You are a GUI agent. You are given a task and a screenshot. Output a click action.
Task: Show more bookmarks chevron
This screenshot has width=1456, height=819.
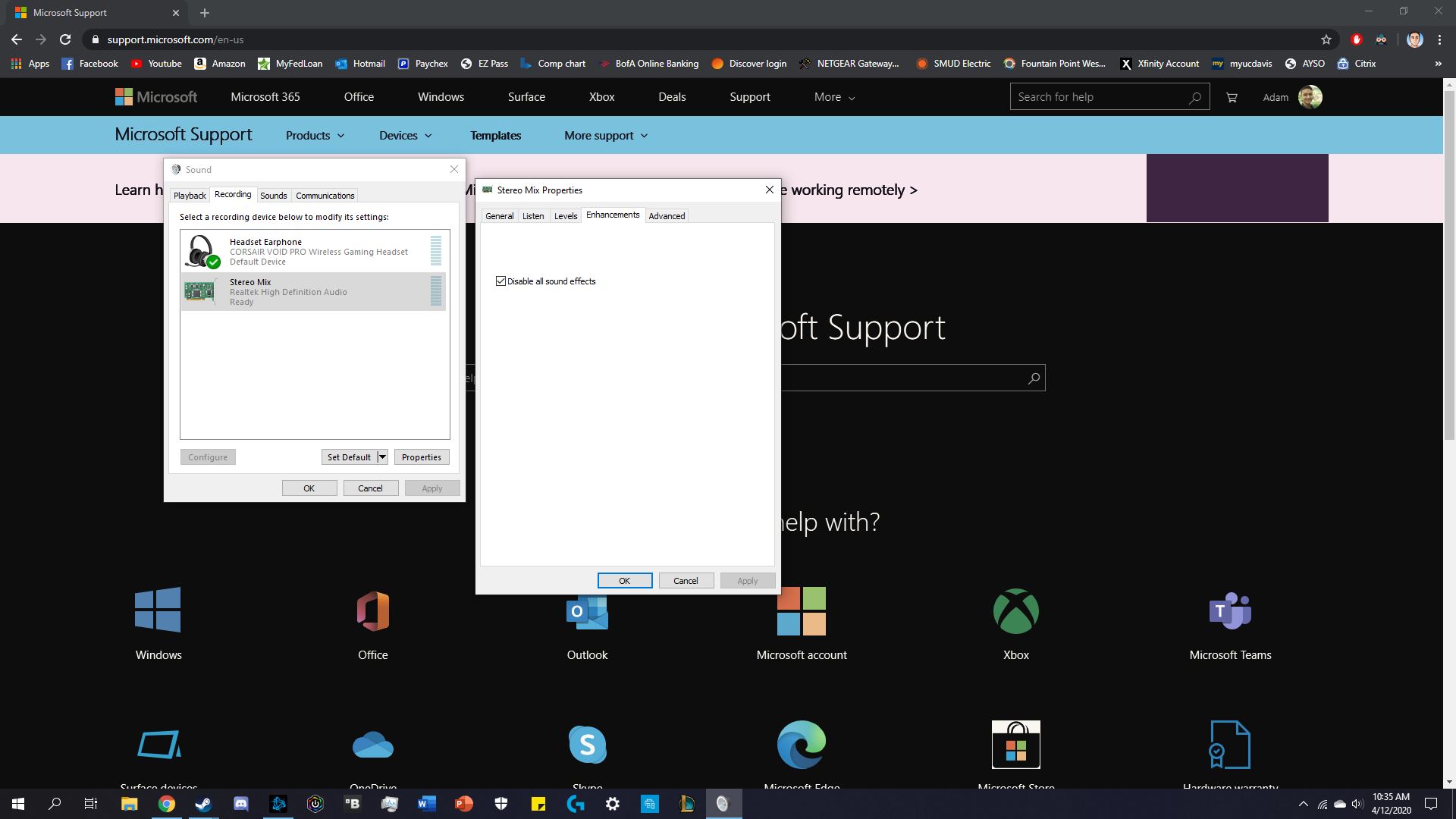(x=1438, y=64)
